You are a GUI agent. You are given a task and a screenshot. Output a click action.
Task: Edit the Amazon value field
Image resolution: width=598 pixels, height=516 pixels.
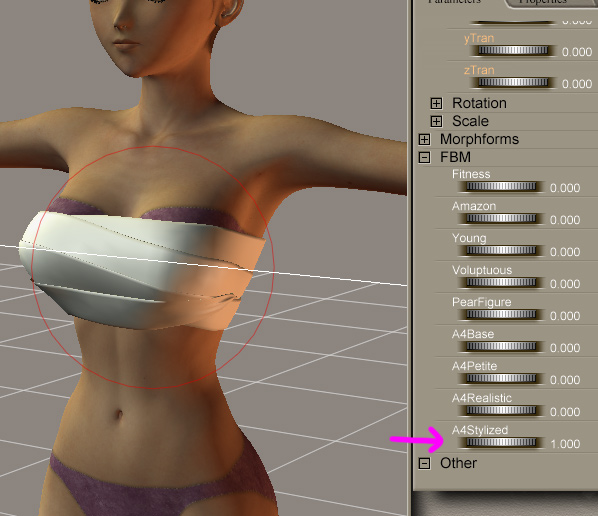(565, 220)
